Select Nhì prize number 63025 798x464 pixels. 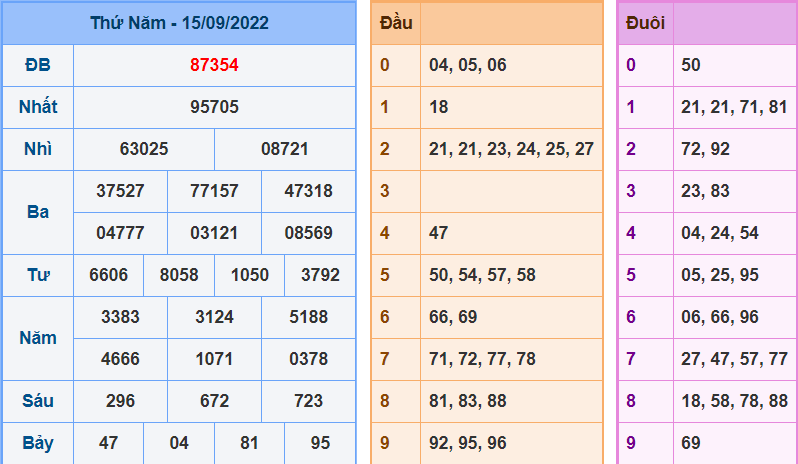point(144,149)
